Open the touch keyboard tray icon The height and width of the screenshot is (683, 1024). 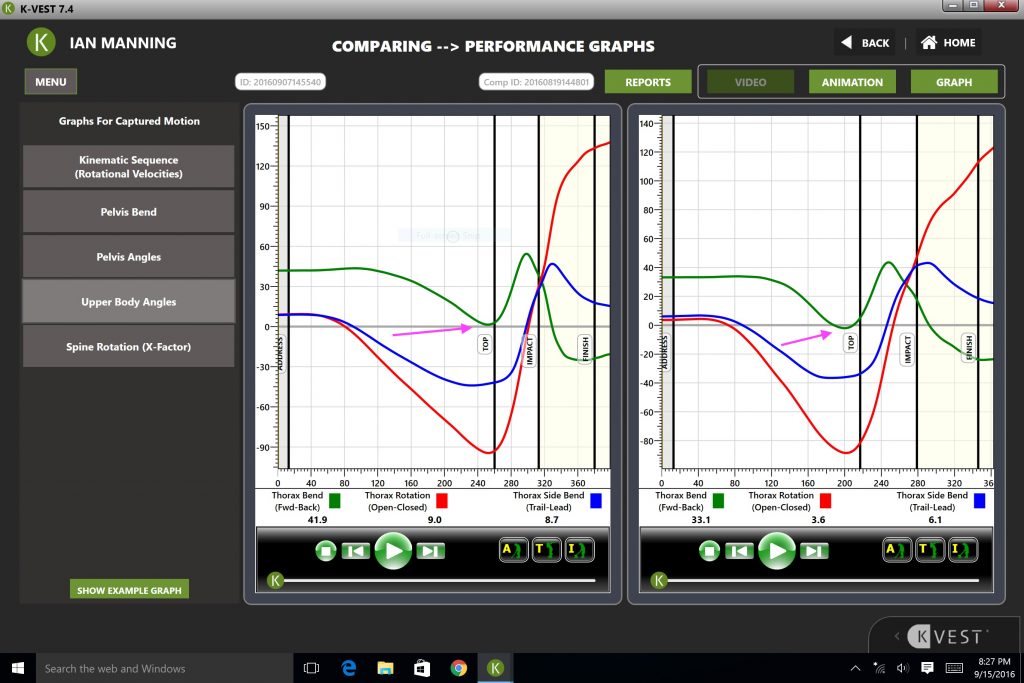point(954,668)
